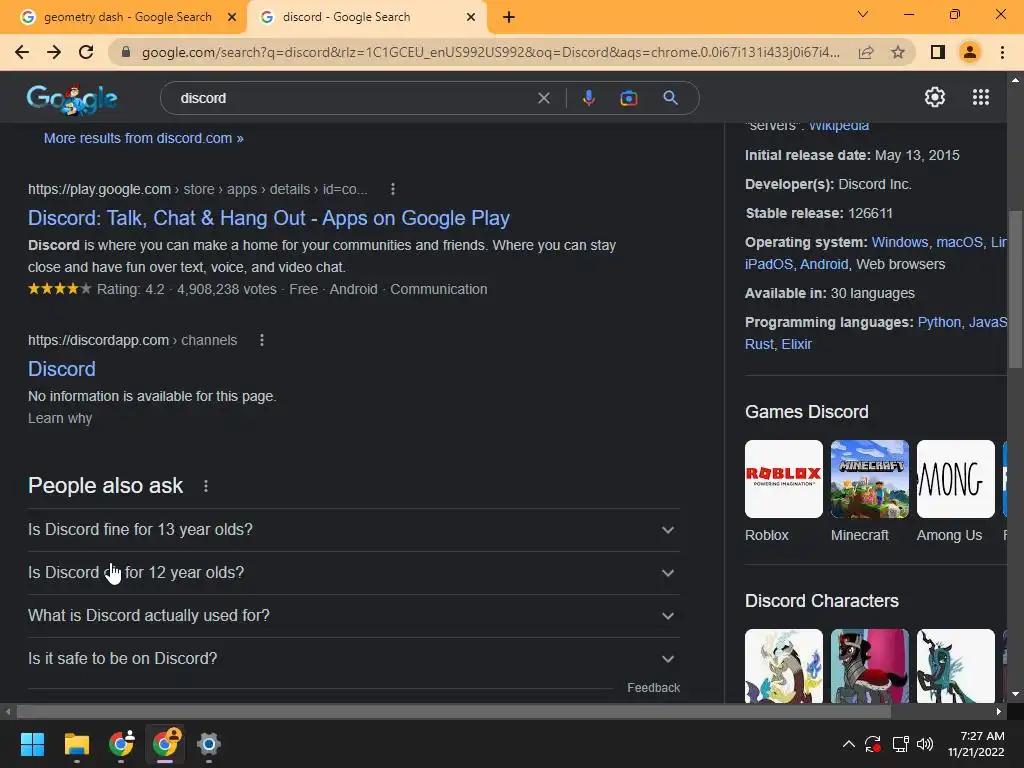Expand 'What is Discord actually used for?'
1024x768 pixels.
[x=354, y=616]
